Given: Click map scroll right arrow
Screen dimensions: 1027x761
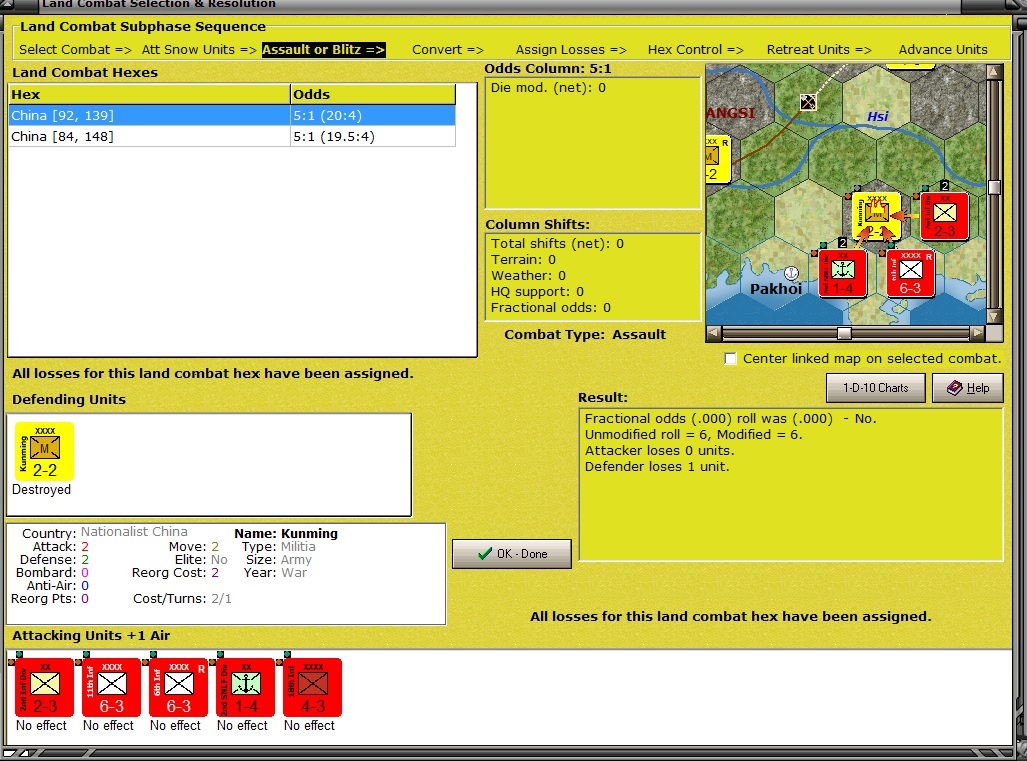Looking at the screenshot, I should (977, 333).
